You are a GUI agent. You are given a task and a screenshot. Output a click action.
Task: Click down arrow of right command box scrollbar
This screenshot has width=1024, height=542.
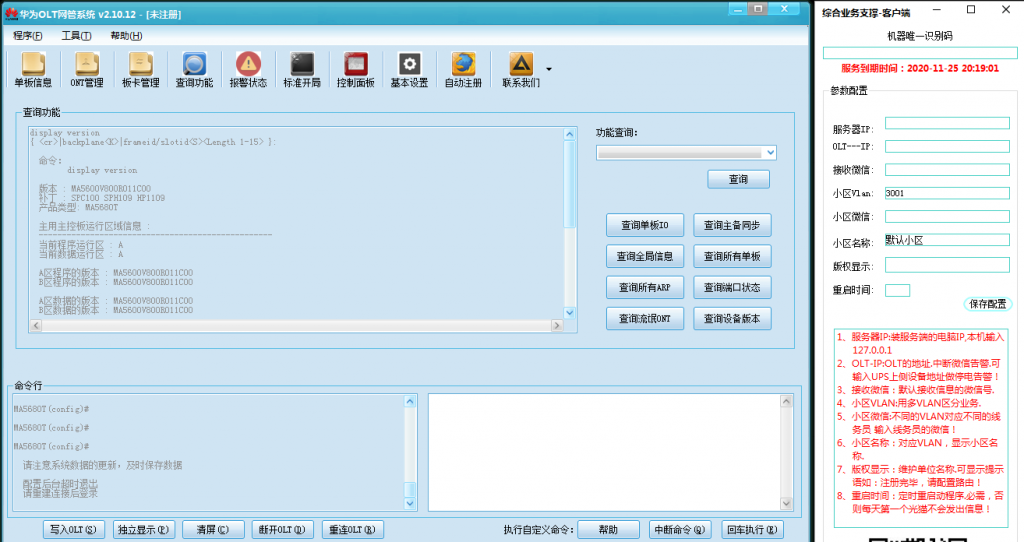786,503
